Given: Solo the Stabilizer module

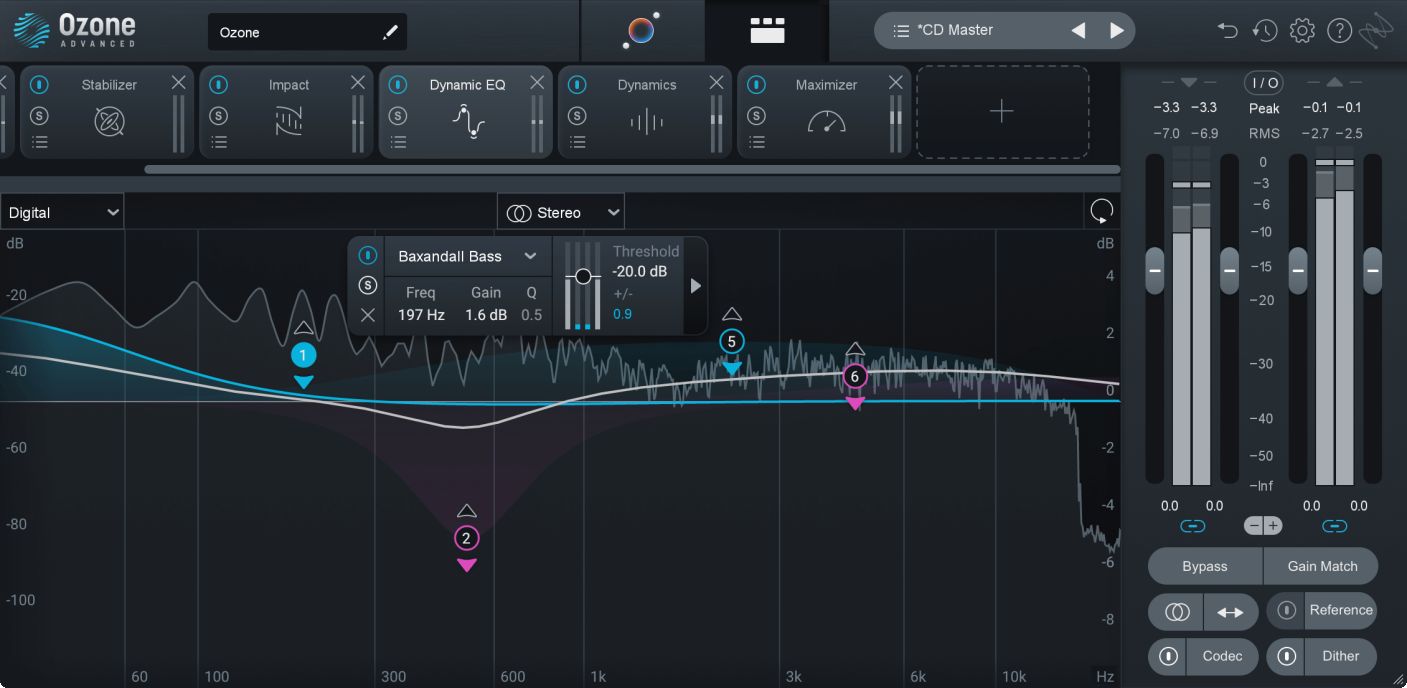Looking at the screenshot, I should [39, 115].
